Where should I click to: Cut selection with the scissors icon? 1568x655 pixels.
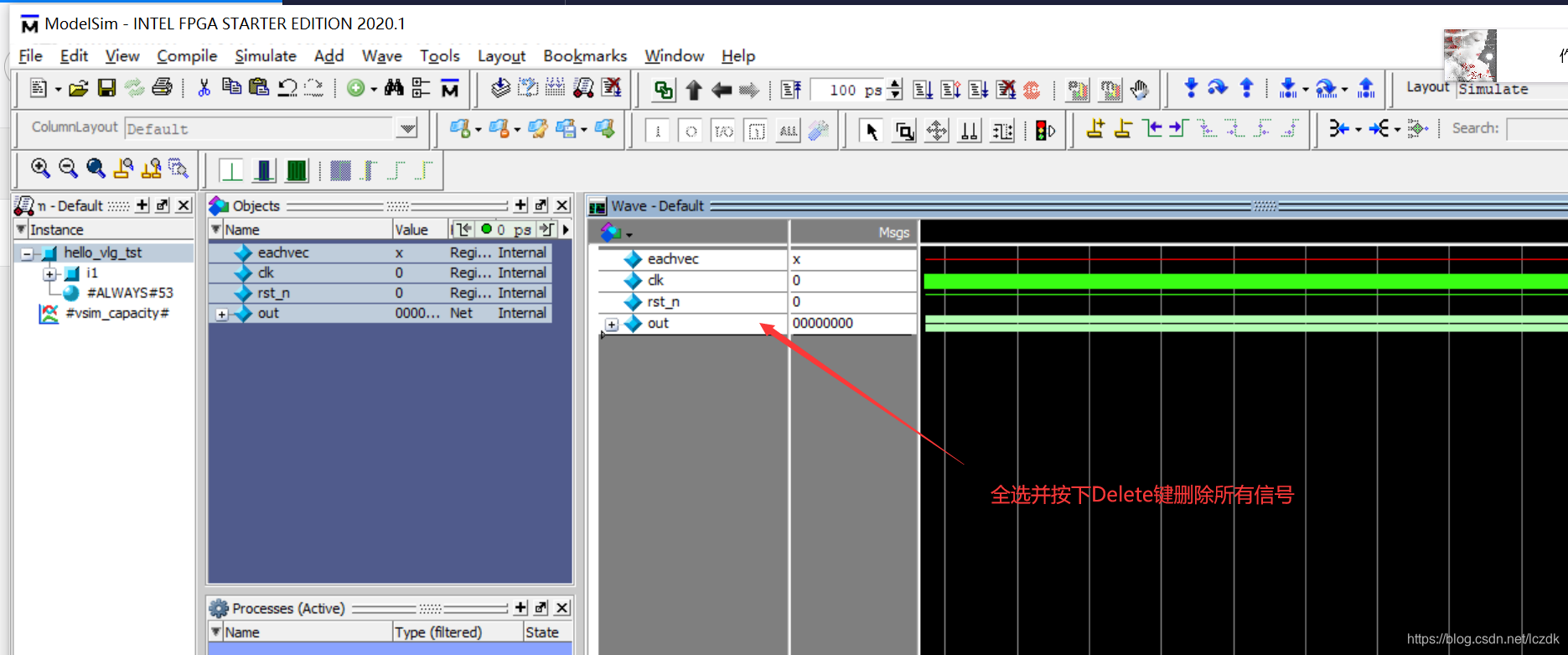(x=204, y=88)
